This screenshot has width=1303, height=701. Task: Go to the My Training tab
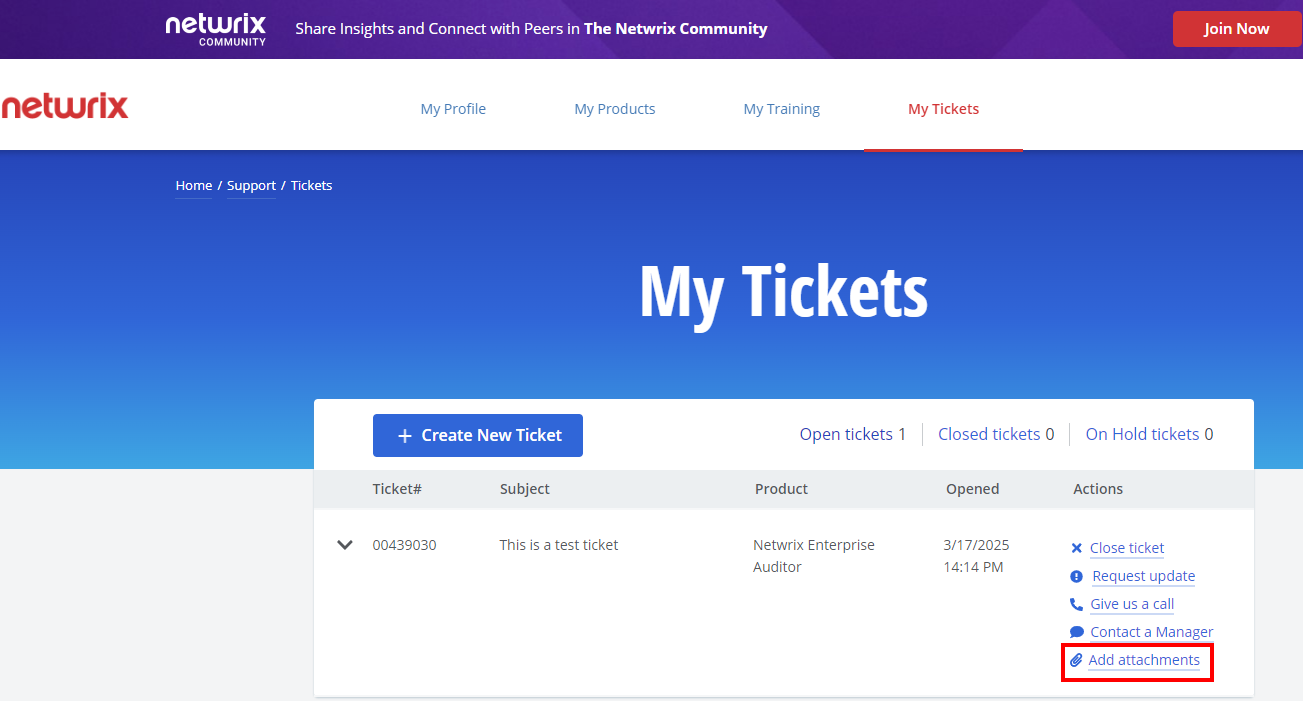coord(781,109)
